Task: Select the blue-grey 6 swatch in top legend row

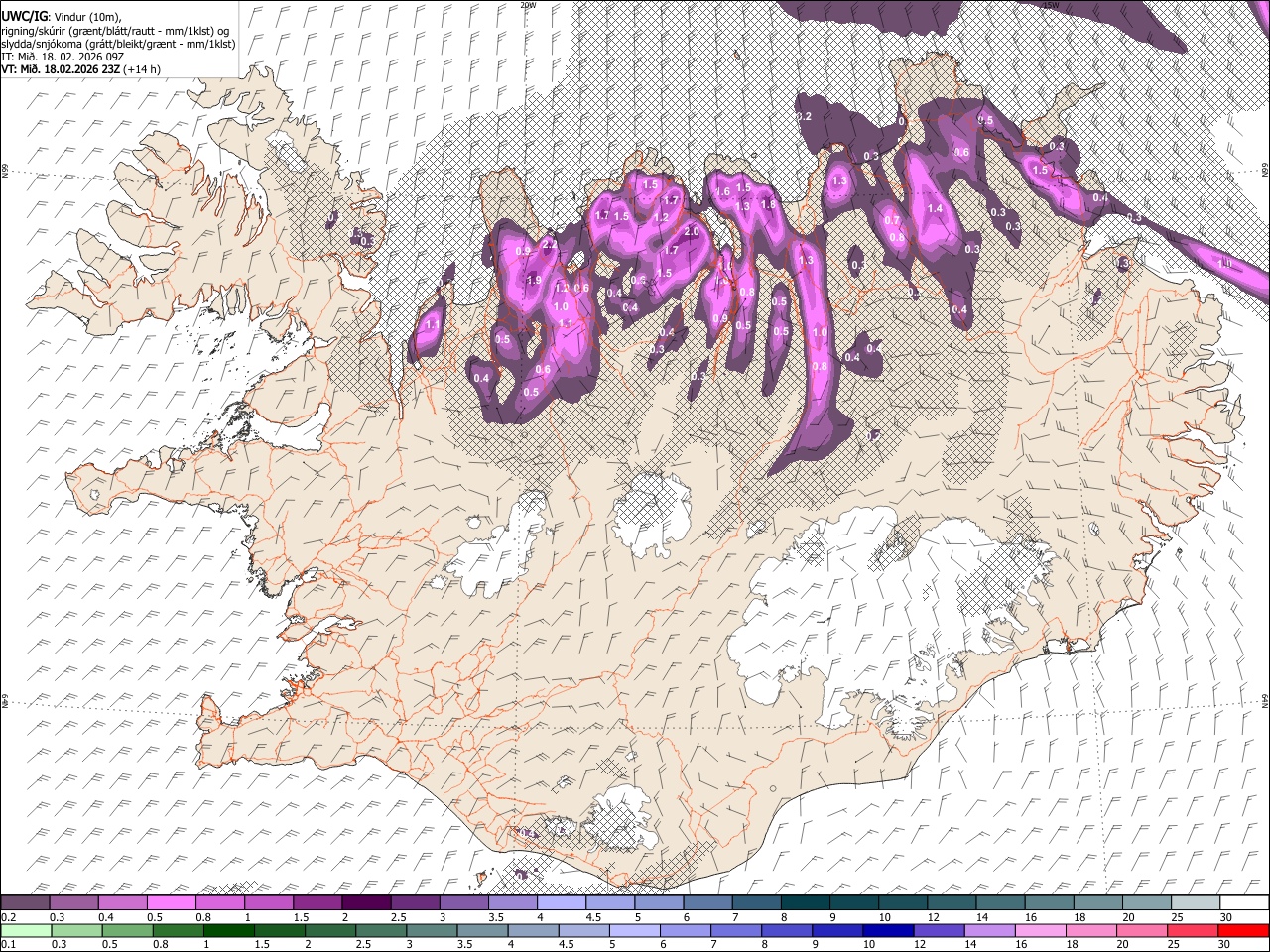Action: click(707, 903)
